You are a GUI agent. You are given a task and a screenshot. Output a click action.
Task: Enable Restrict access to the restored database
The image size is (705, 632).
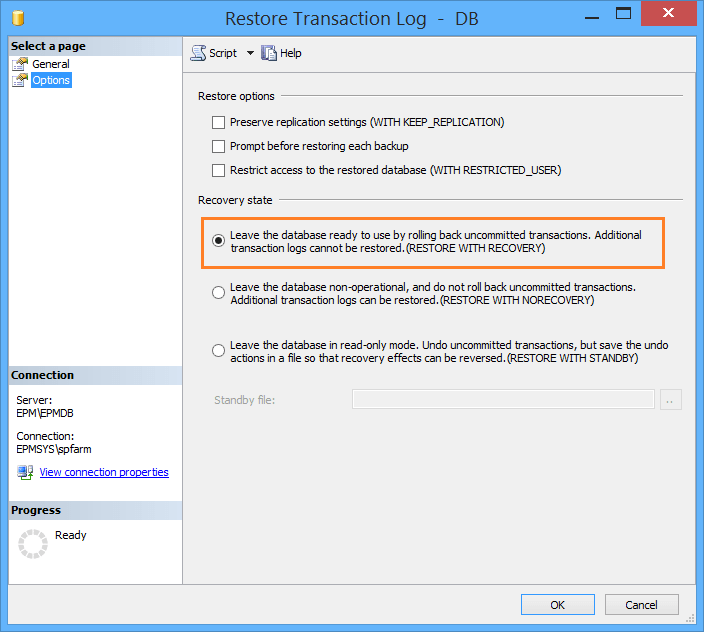219,170
